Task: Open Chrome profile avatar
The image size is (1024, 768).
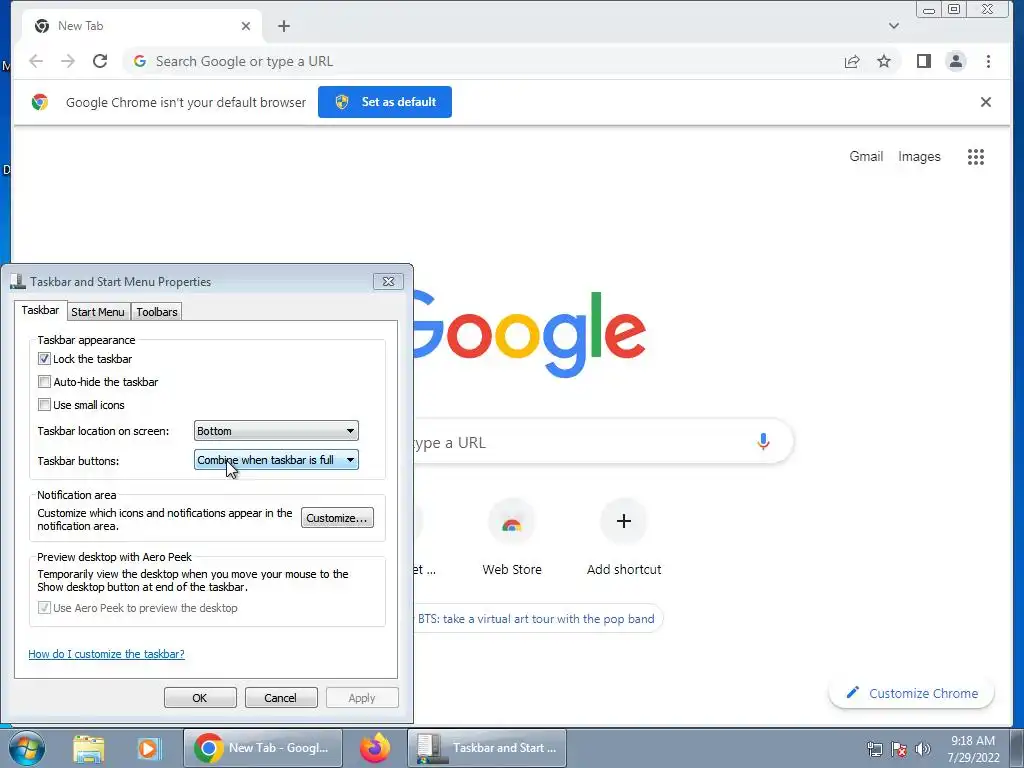Action: coord(955,61)
